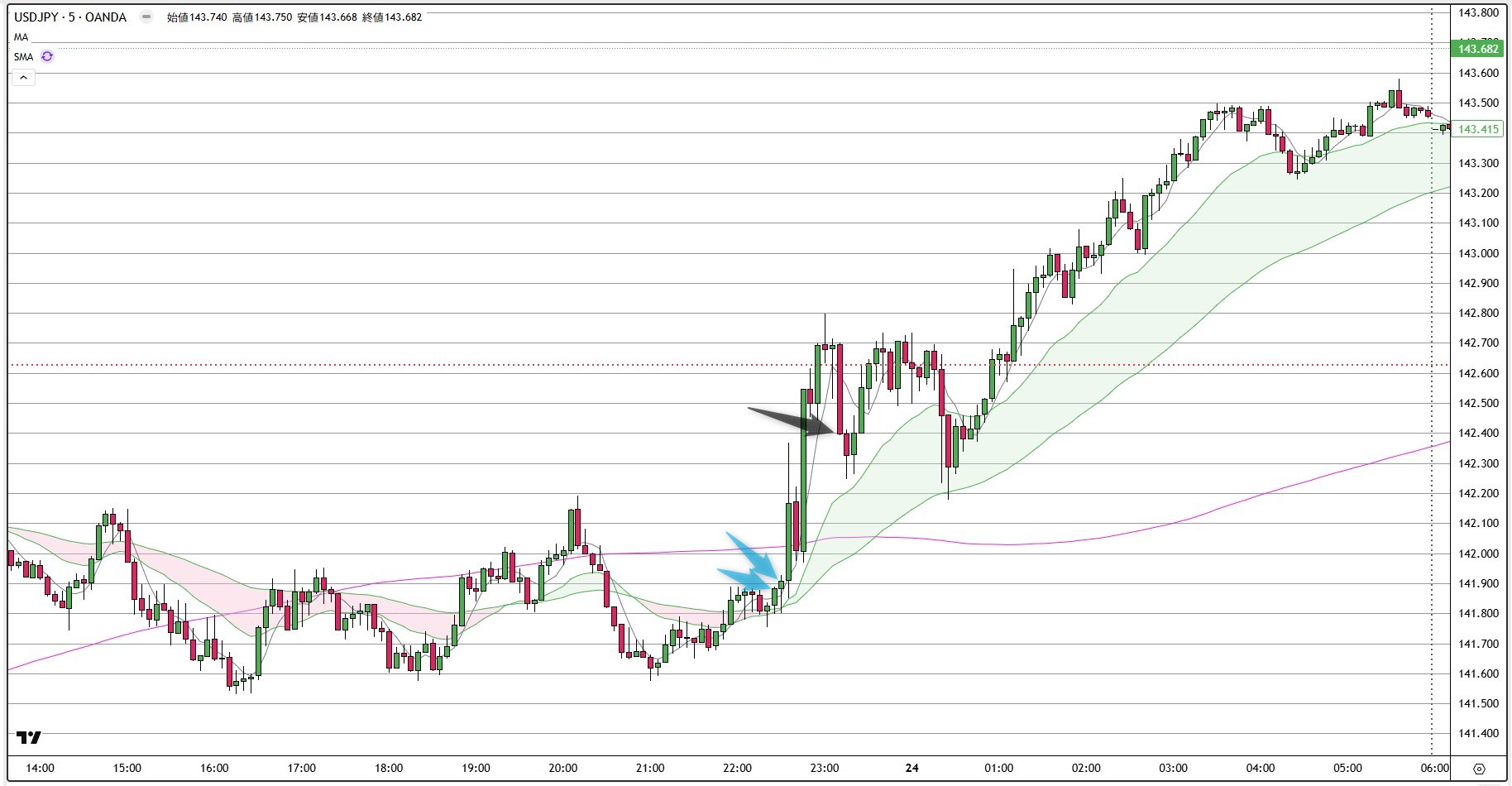The width and height of the screenshot is (1512, 786).
Task: Click the 20:00 time axis label
Action: point(563,768)
